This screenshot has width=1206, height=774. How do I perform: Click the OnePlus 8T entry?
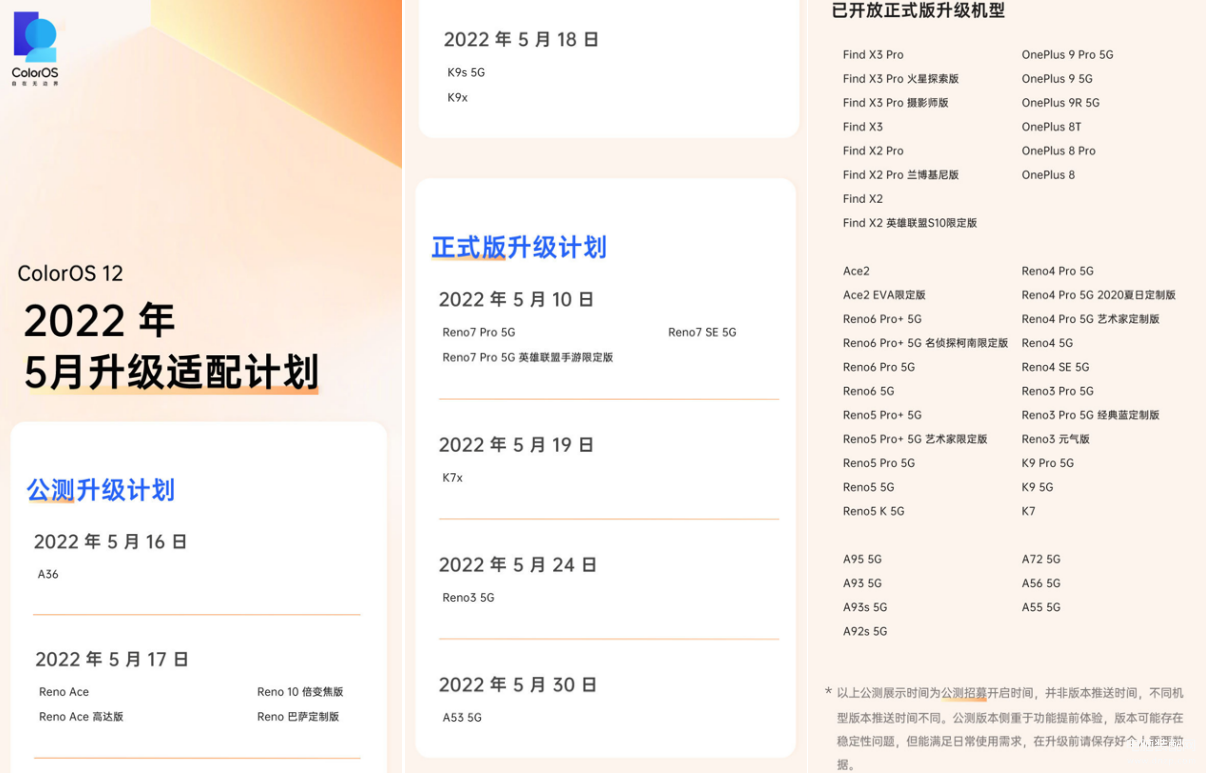click(x=1051, y=127)
